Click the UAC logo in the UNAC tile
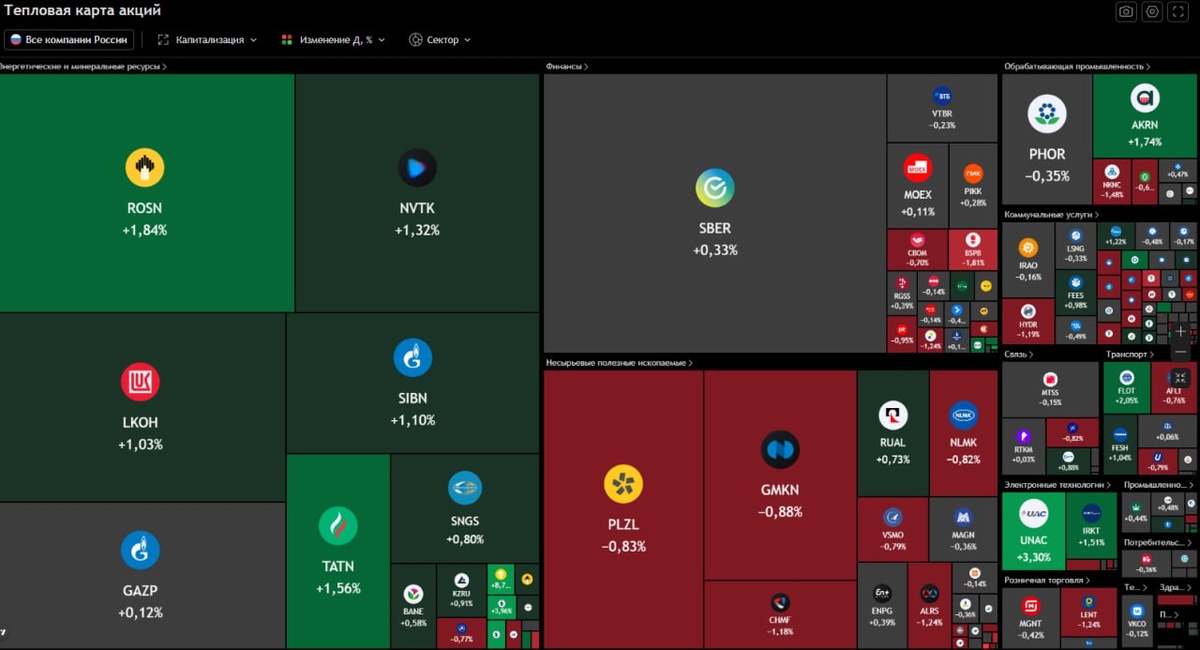 pyautogui.click(x=1033, y=515)
